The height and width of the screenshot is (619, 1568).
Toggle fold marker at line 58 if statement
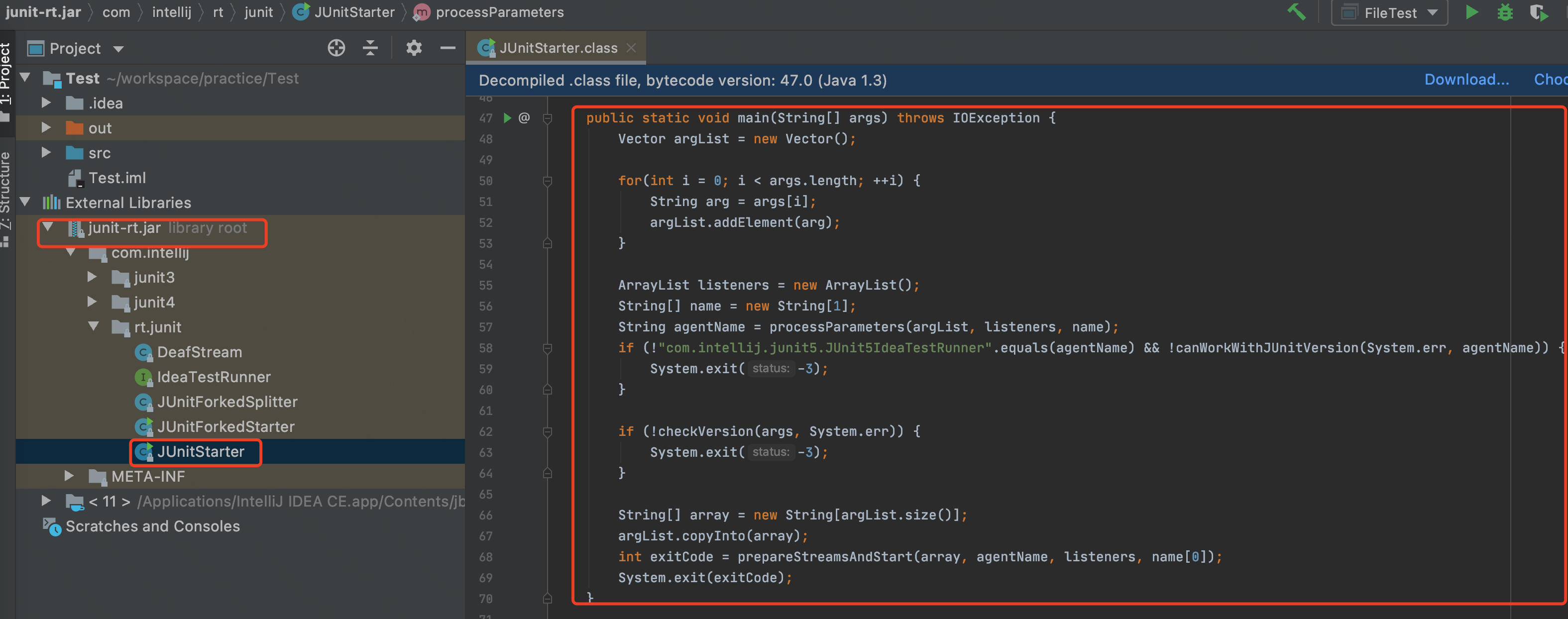tap(547, 348)
